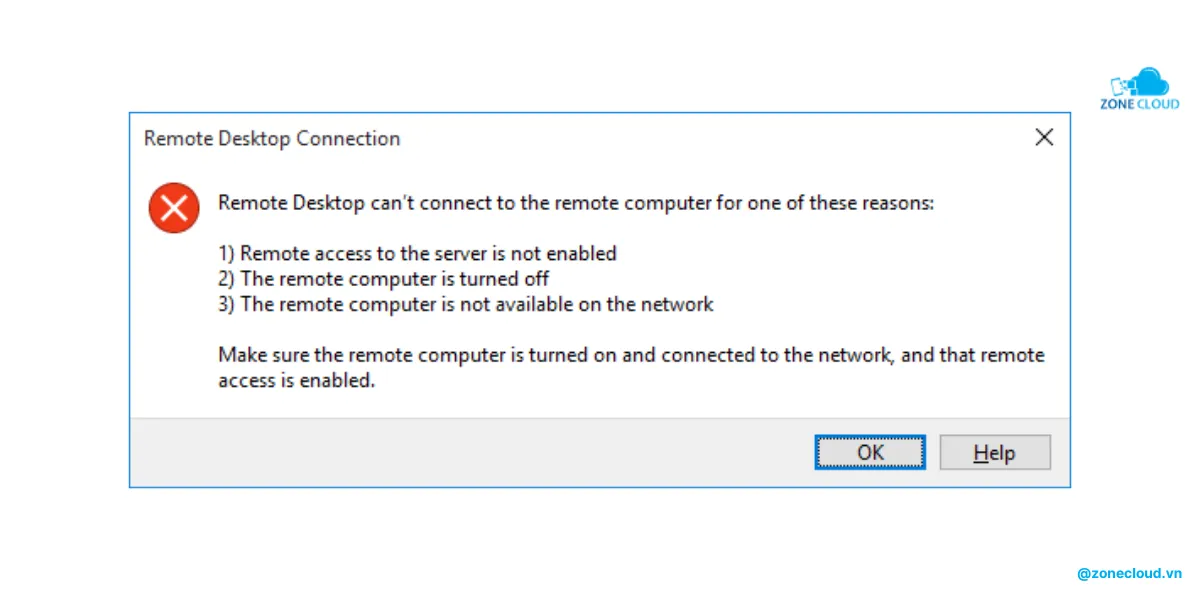The height and width of the screenshot is (600, 1200).
Task: Click blank dialog area below the error icon
Action: [174, 320]
